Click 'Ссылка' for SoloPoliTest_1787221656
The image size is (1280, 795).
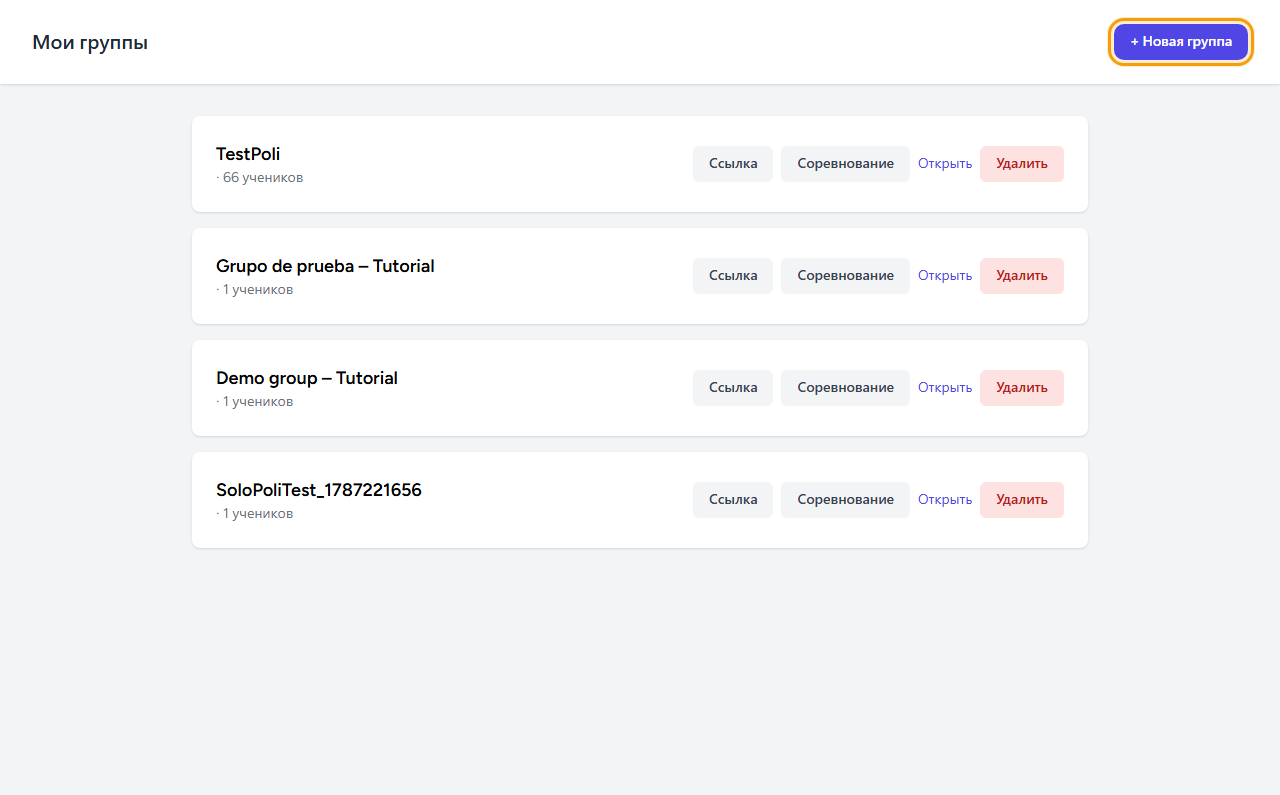click(x=733, y=500)
